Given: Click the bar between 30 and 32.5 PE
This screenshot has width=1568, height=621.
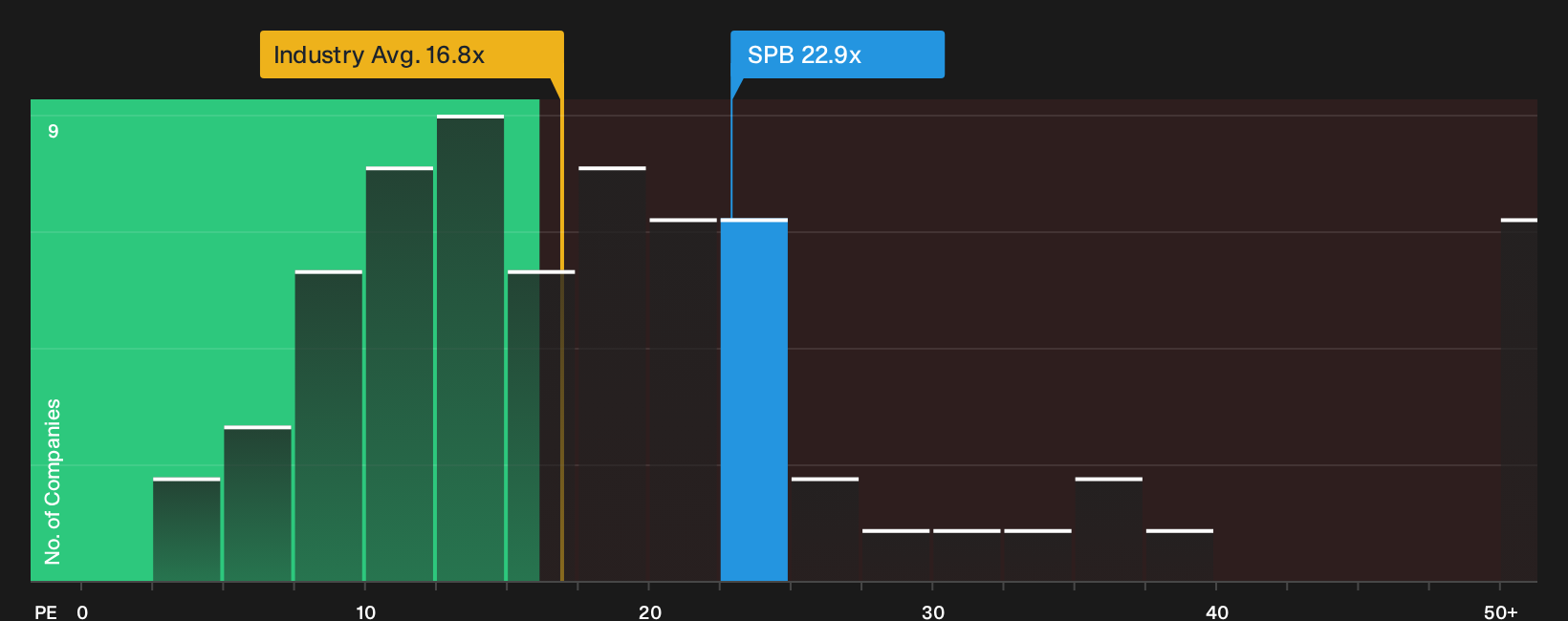Looking at the screenshot, I should [967, 555].
